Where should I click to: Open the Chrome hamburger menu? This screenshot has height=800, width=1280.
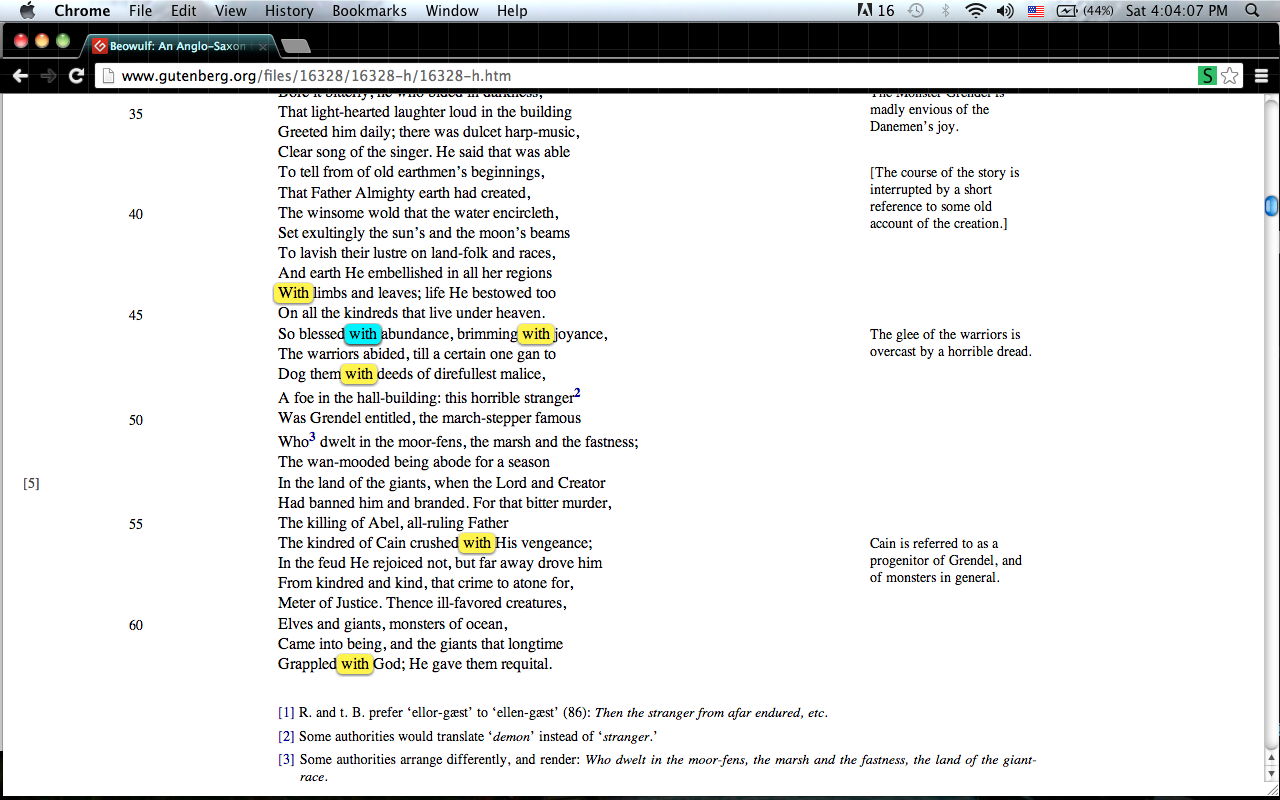pyautogui.click(x=1261, y=76)
